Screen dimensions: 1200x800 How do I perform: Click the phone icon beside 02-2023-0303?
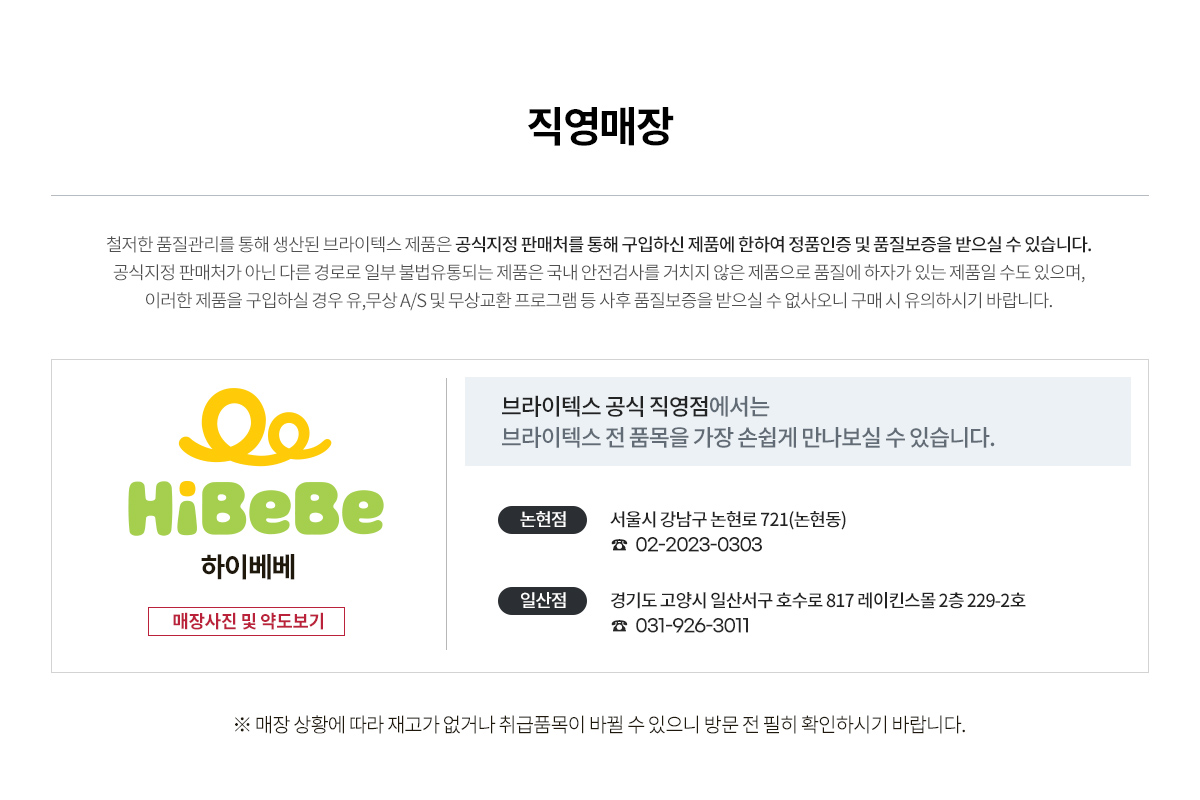tap(619, 545)
